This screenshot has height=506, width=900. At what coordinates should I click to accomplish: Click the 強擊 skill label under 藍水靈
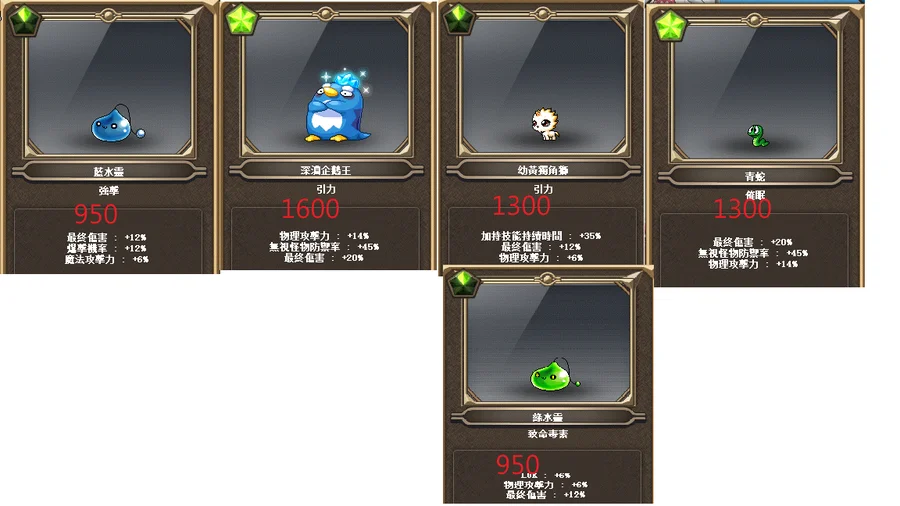tap(108, 190)
